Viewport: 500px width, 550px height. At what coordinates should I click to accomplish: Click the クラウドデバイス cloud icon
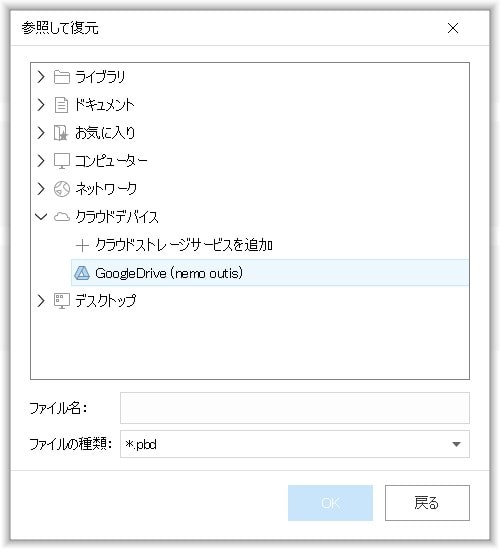click(x=61, y=217)
